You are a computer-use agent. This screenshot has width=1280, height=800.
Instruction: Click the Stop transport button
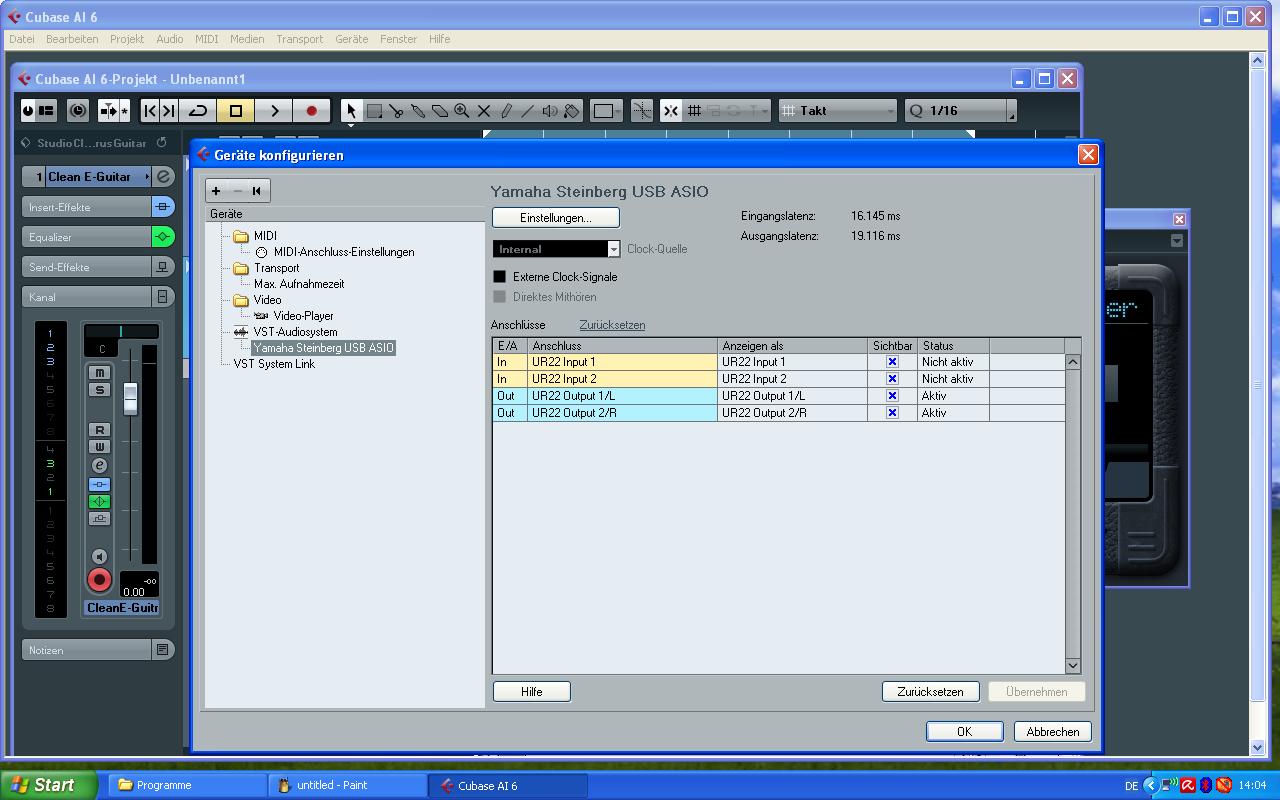(x=236, y=111)
